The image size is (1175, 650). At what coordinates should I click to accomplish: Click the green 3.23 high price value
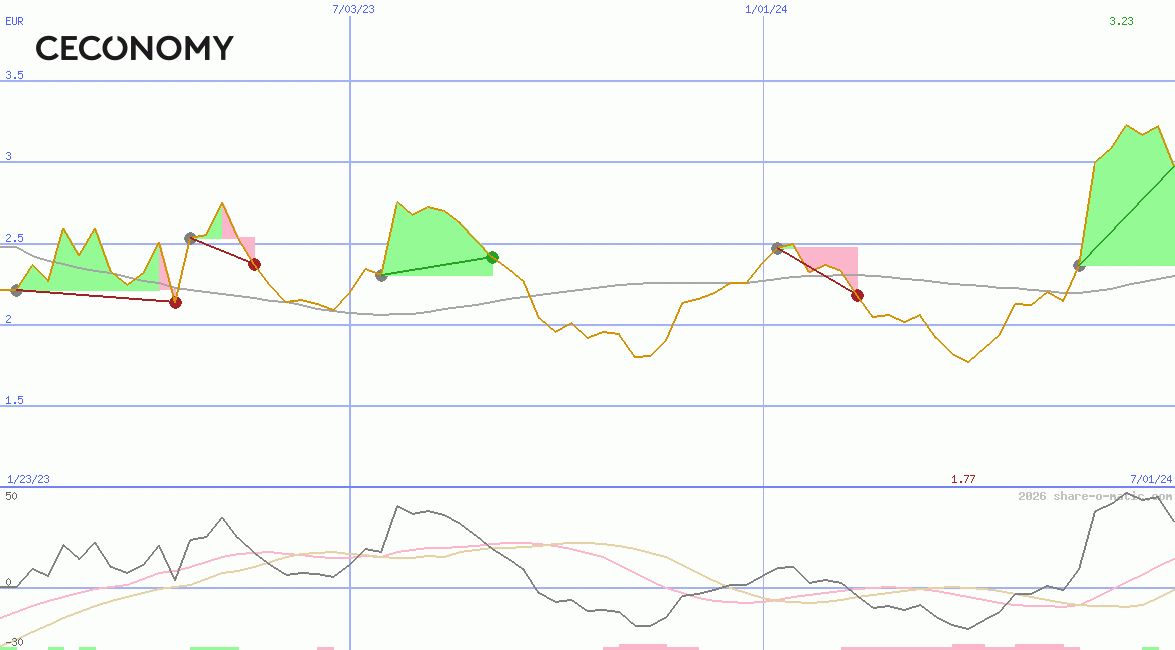(1121, 20)
